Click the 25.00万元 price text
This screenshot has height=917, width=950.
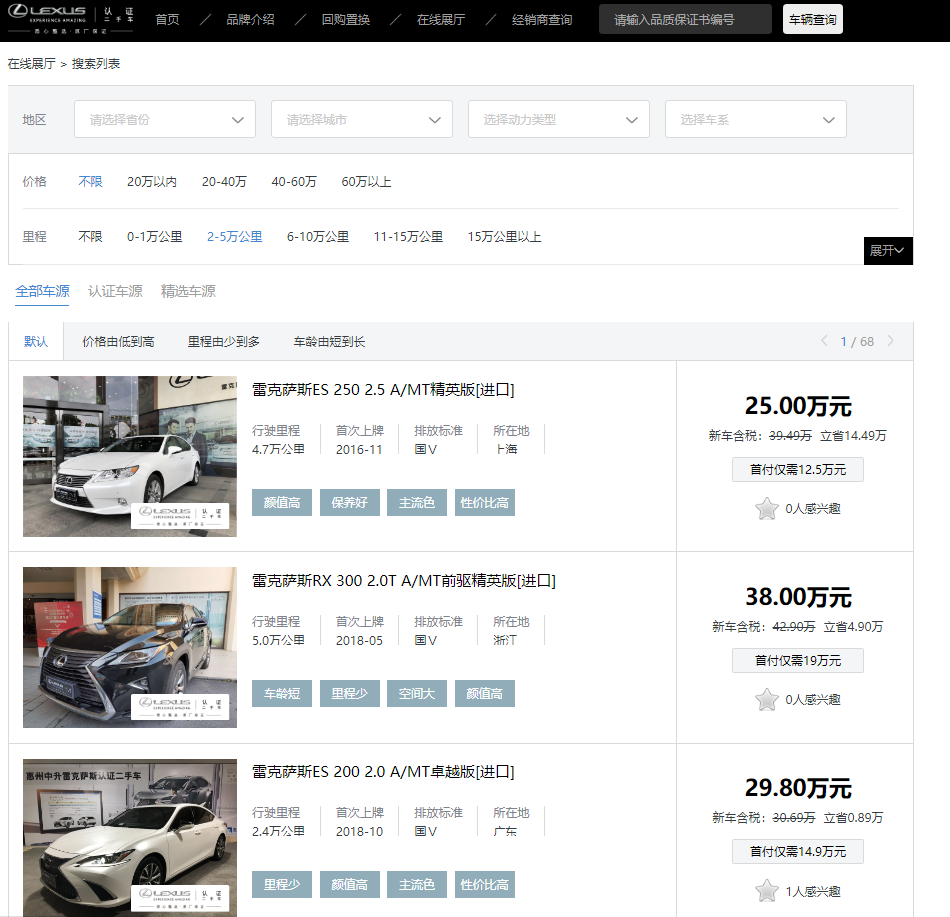tap(798, 406)
